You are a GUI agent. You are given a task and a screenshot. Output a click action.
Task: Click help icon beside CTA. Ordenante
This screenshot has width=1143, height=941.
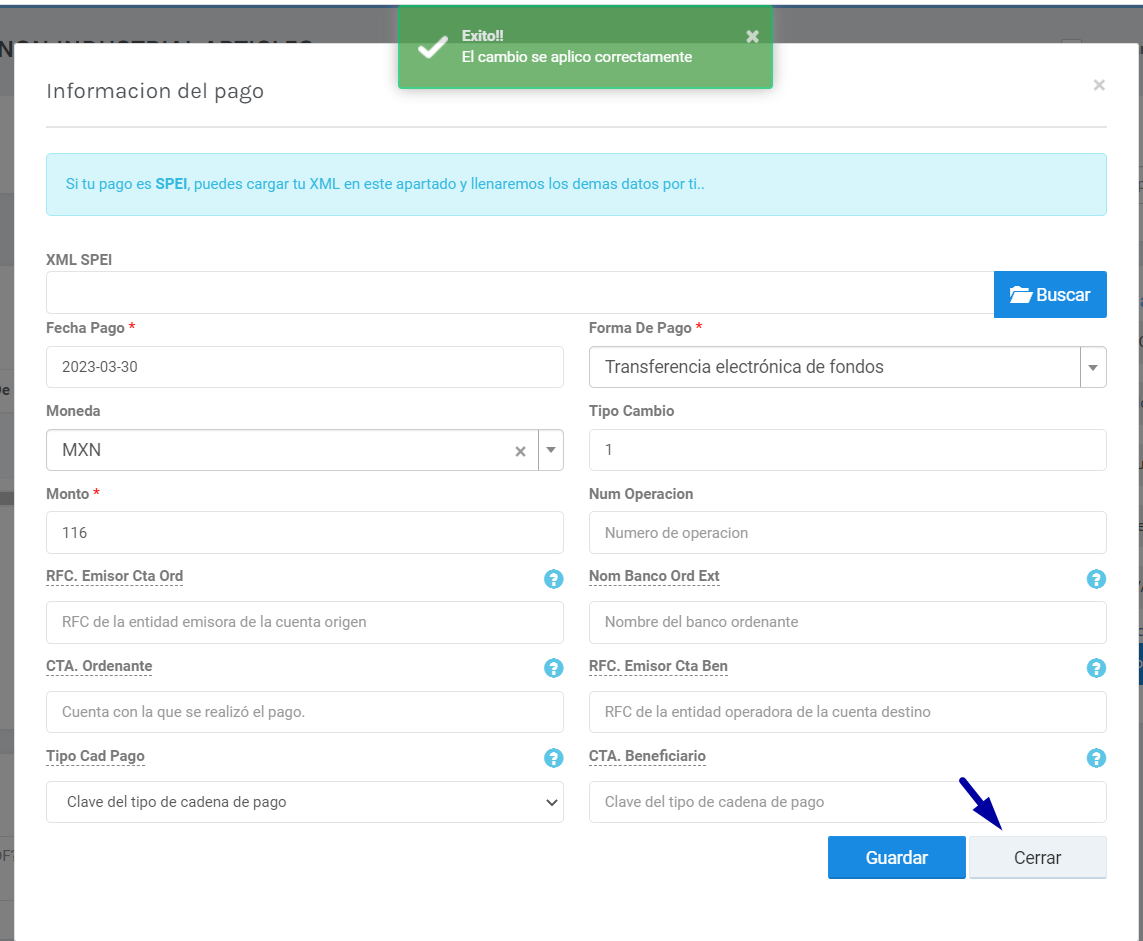click(553, 669)
